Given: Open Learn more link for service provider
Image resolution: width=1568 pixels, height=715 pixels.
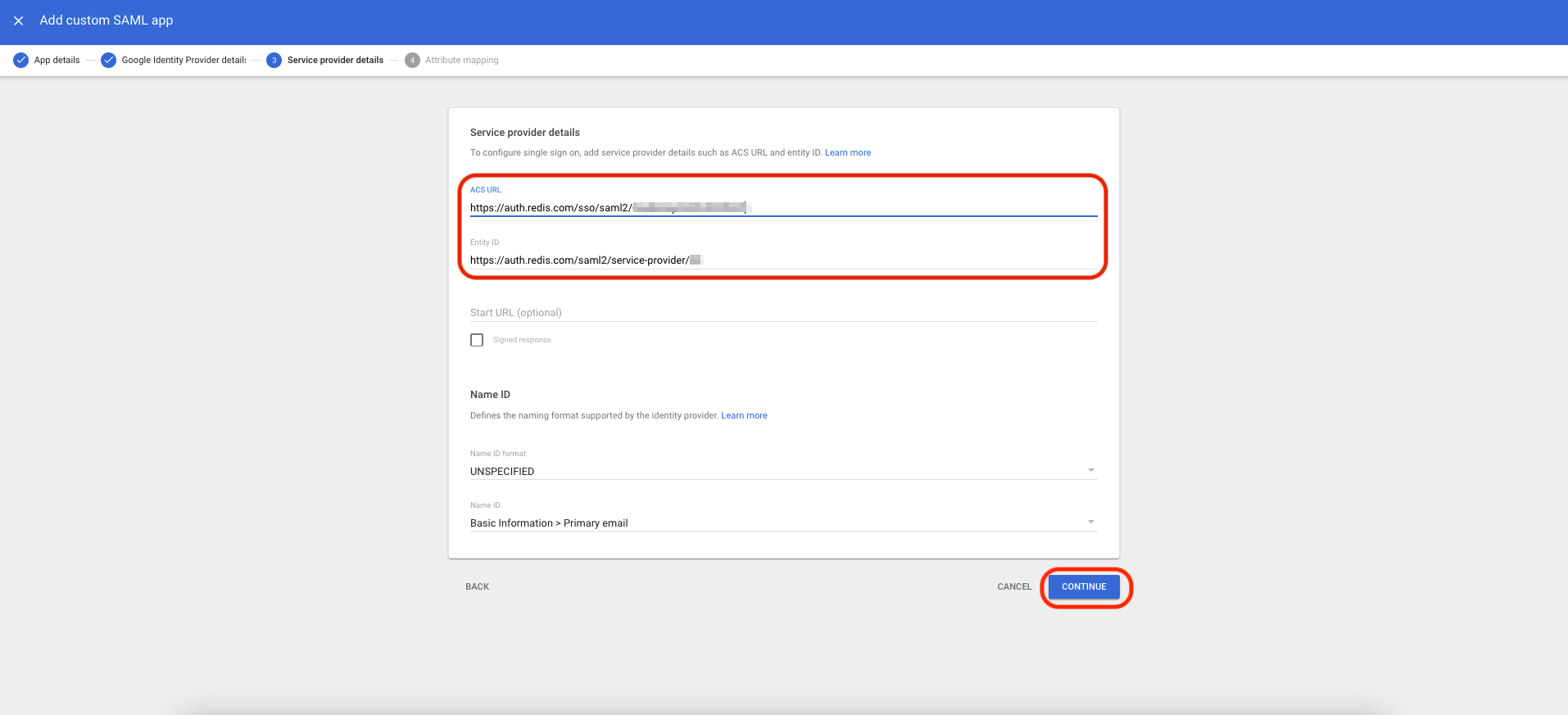Looking at the screenshot, I should click(x=848, y=152).
